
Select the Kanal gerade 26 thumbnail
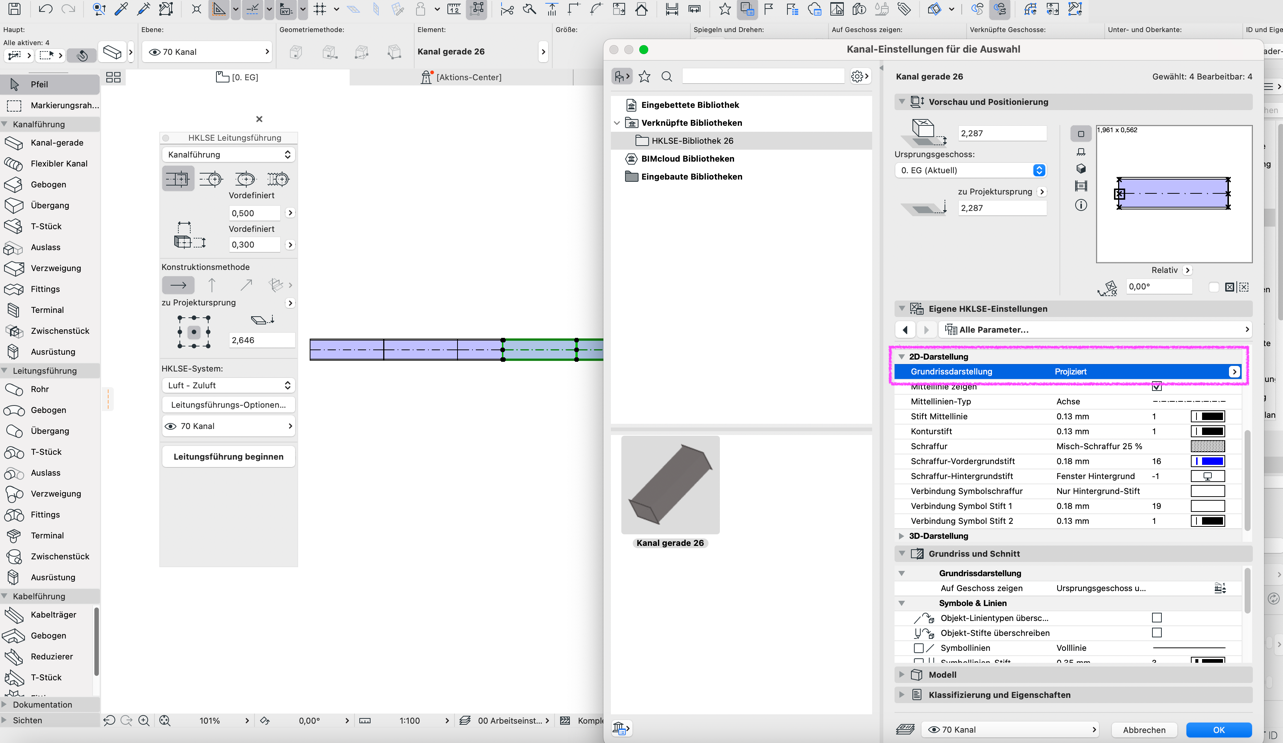[x=670, y=486]
